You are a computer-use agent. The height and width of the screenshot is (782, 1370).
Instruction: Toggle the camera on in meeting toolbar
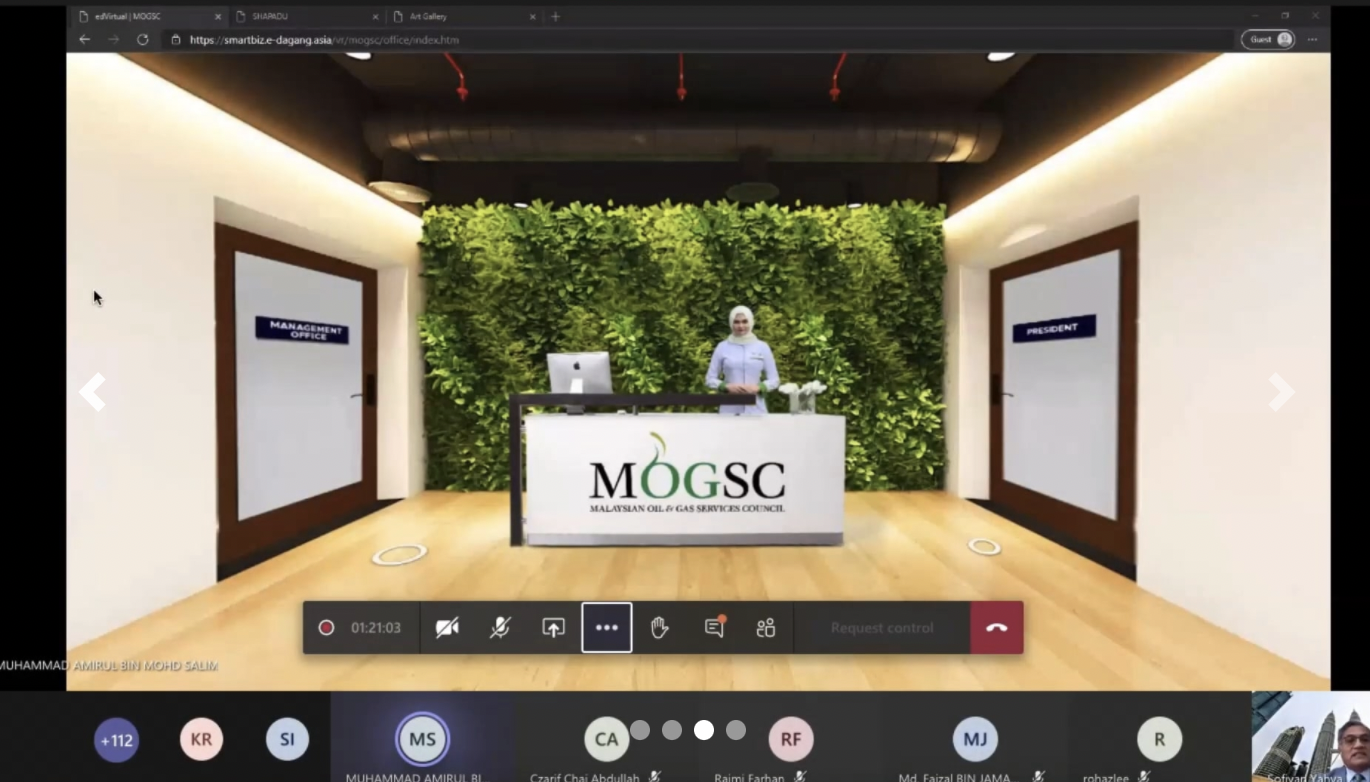[447, 628]
